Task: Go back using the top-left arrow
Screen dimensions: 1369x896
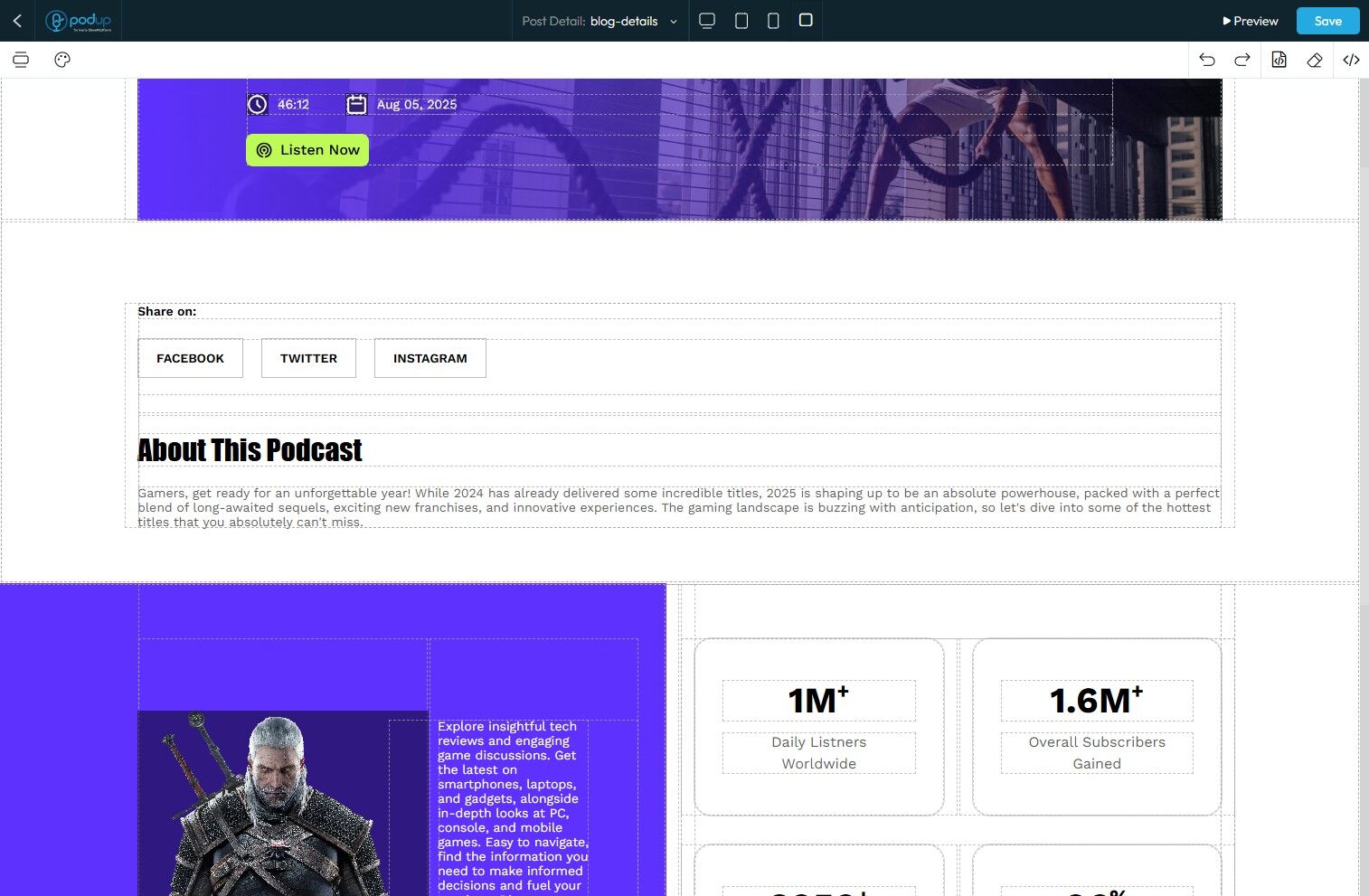Action: tap(17, 21)
